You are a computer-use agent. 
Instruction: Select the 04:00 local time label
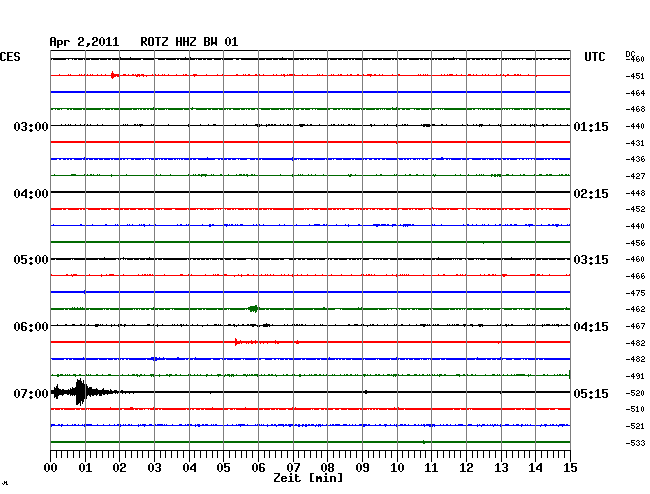[31, 194]
